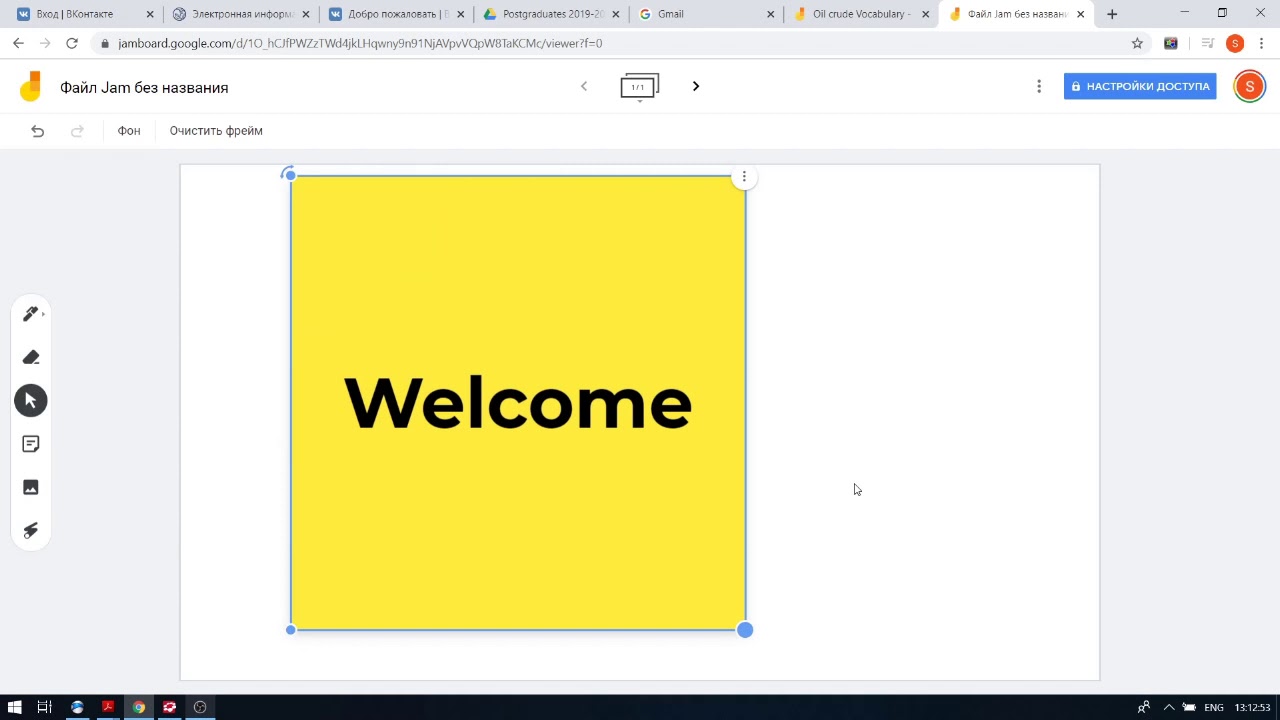
Task: Add a sticky note
Action: click(x=31, y=444)
